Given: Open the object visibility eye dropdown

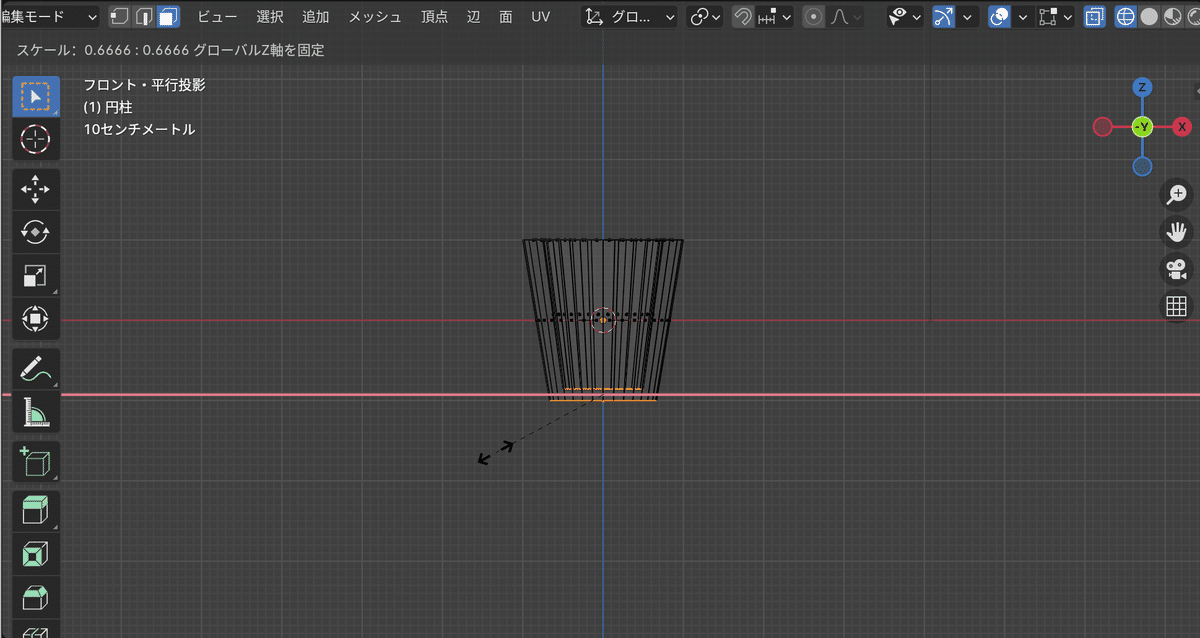Looking at the screenshot, I should click(x=905, y=17).
